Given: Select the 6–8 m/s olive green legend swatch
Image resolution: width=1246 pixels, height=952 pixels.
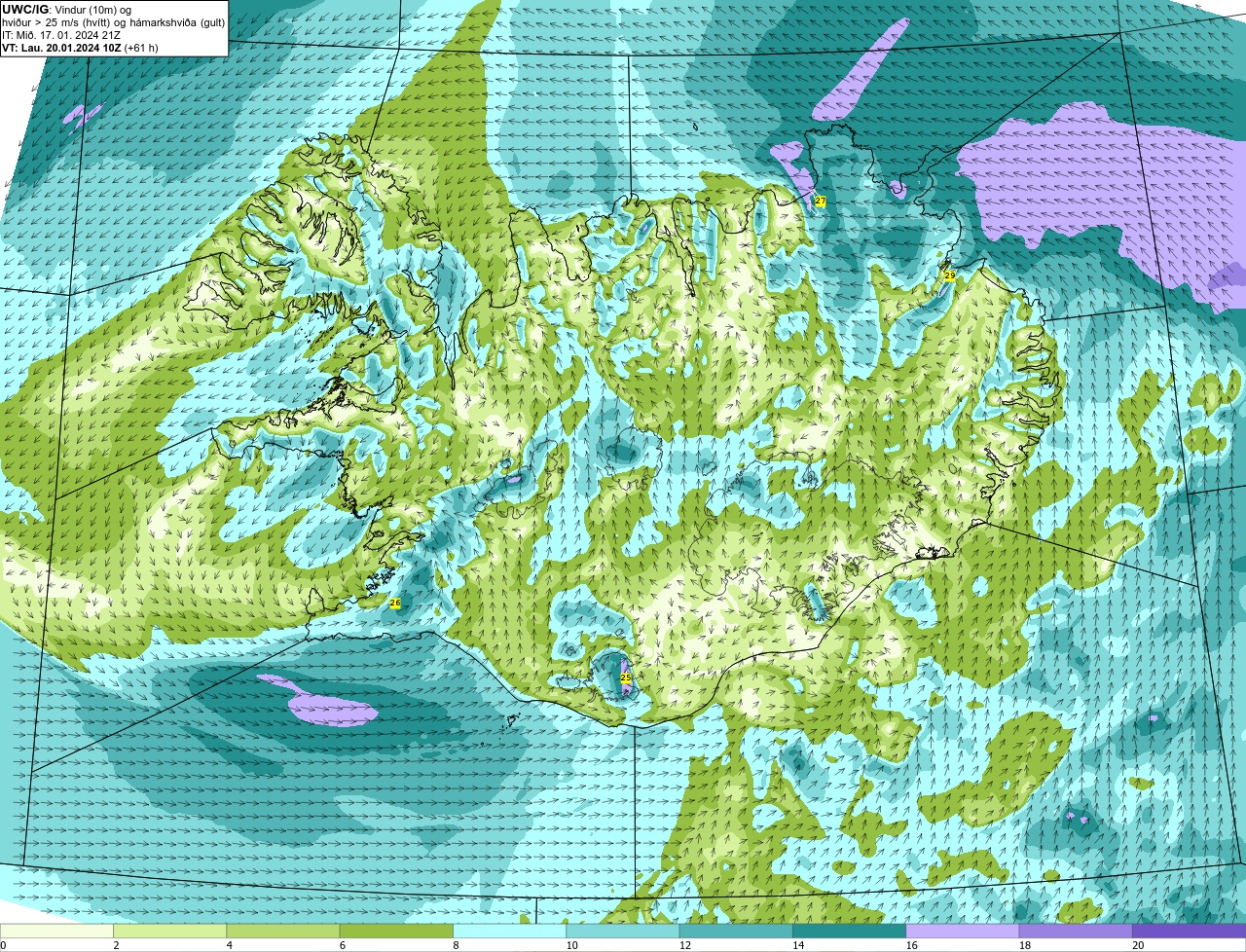Looking at the screenshot, I should 396,932.
